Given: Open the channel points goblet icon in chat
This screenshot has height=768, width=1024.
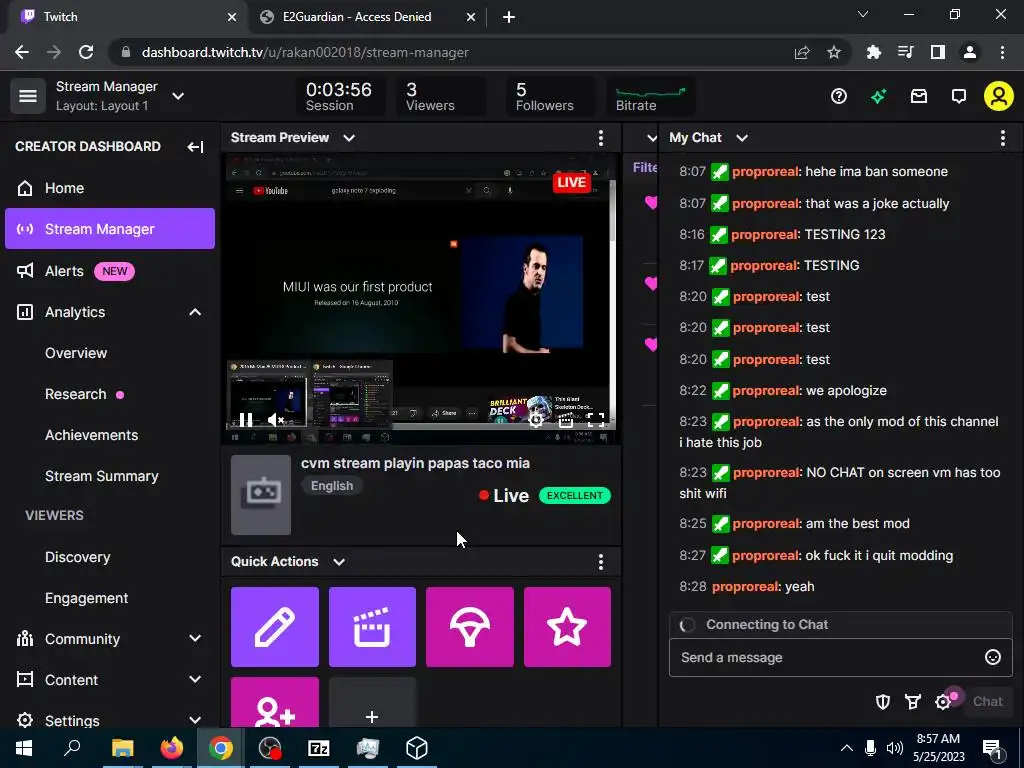Looking at the screenshot, I should (x=913, y=701).
